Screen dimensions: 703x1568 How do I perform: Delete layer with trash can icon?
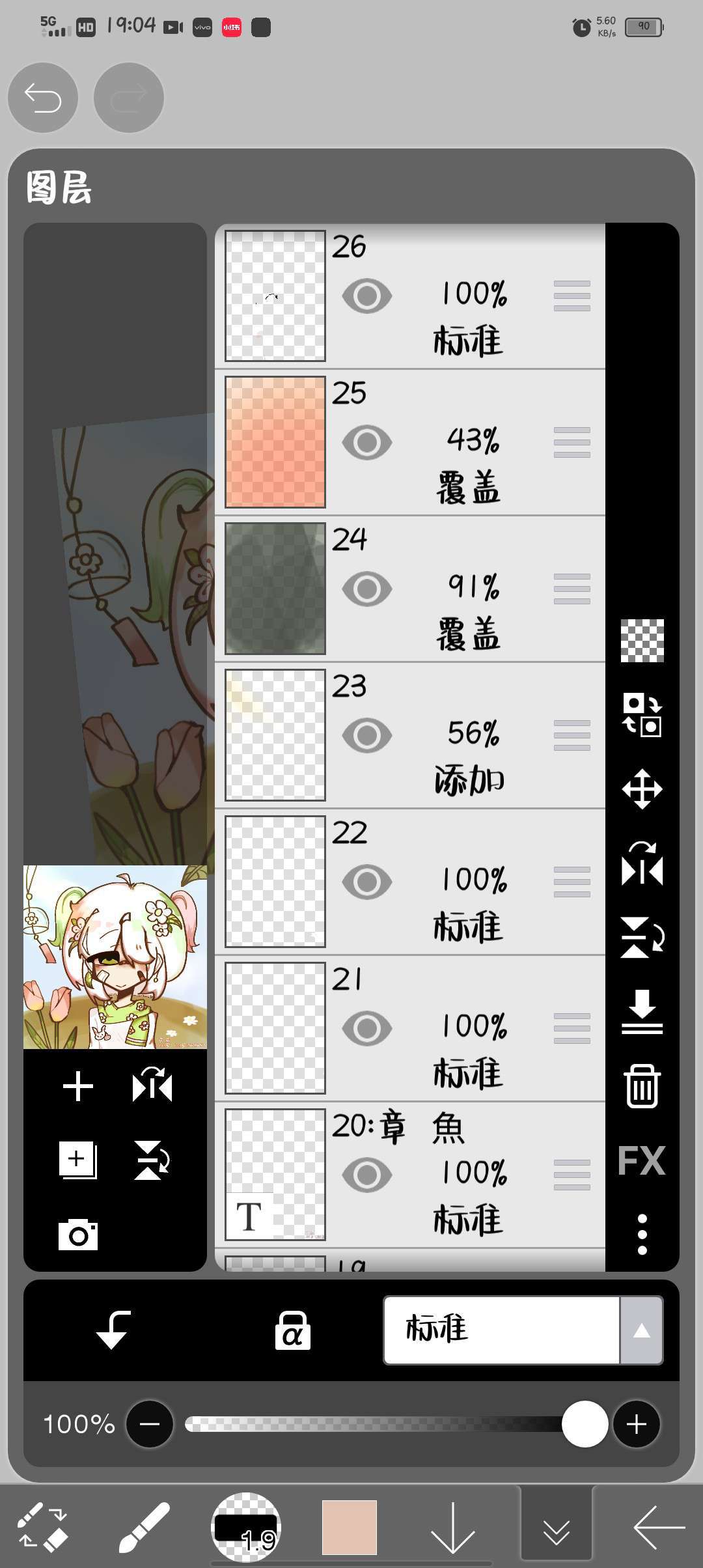tap(642, 1086)
